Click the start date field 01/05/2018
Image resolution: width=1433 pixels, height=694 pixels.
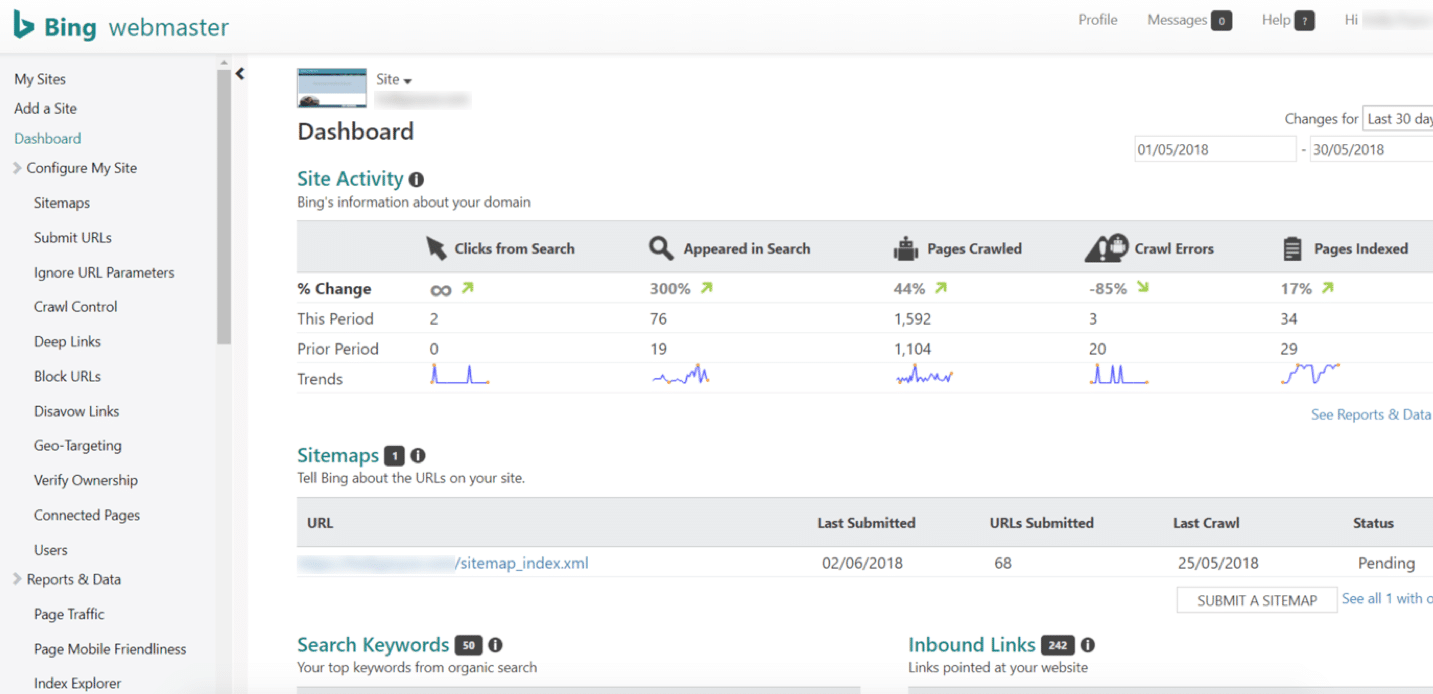coord(1215,149)
